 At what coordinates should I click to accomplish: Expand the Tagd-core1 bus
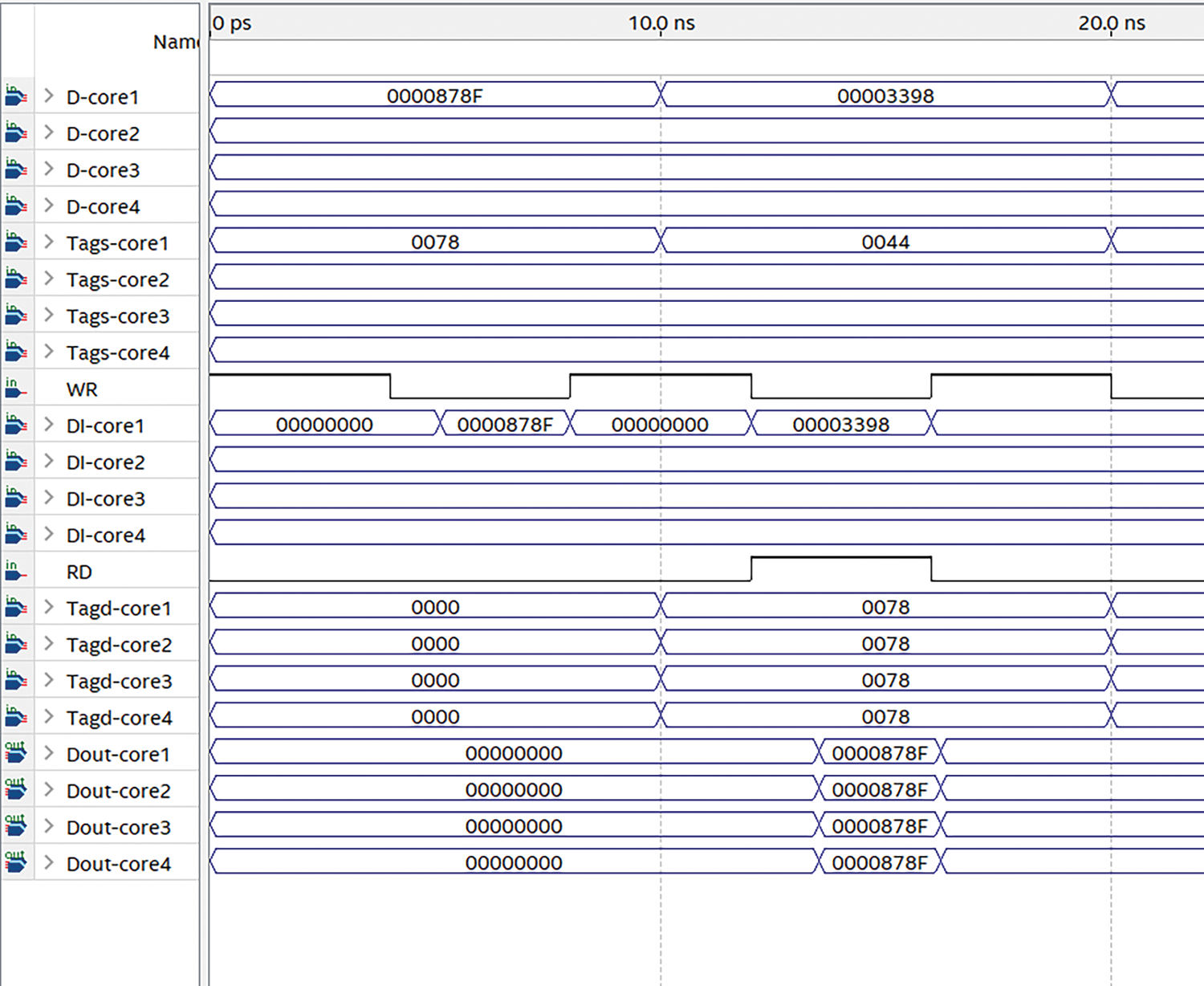[x=49, y=608]
